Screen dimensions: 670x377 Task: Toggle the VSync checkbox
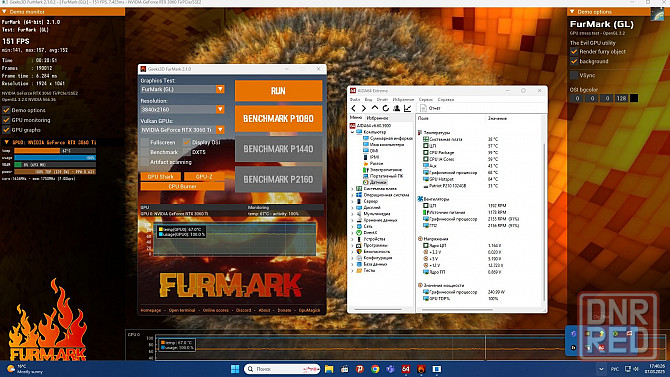point(574,75)
